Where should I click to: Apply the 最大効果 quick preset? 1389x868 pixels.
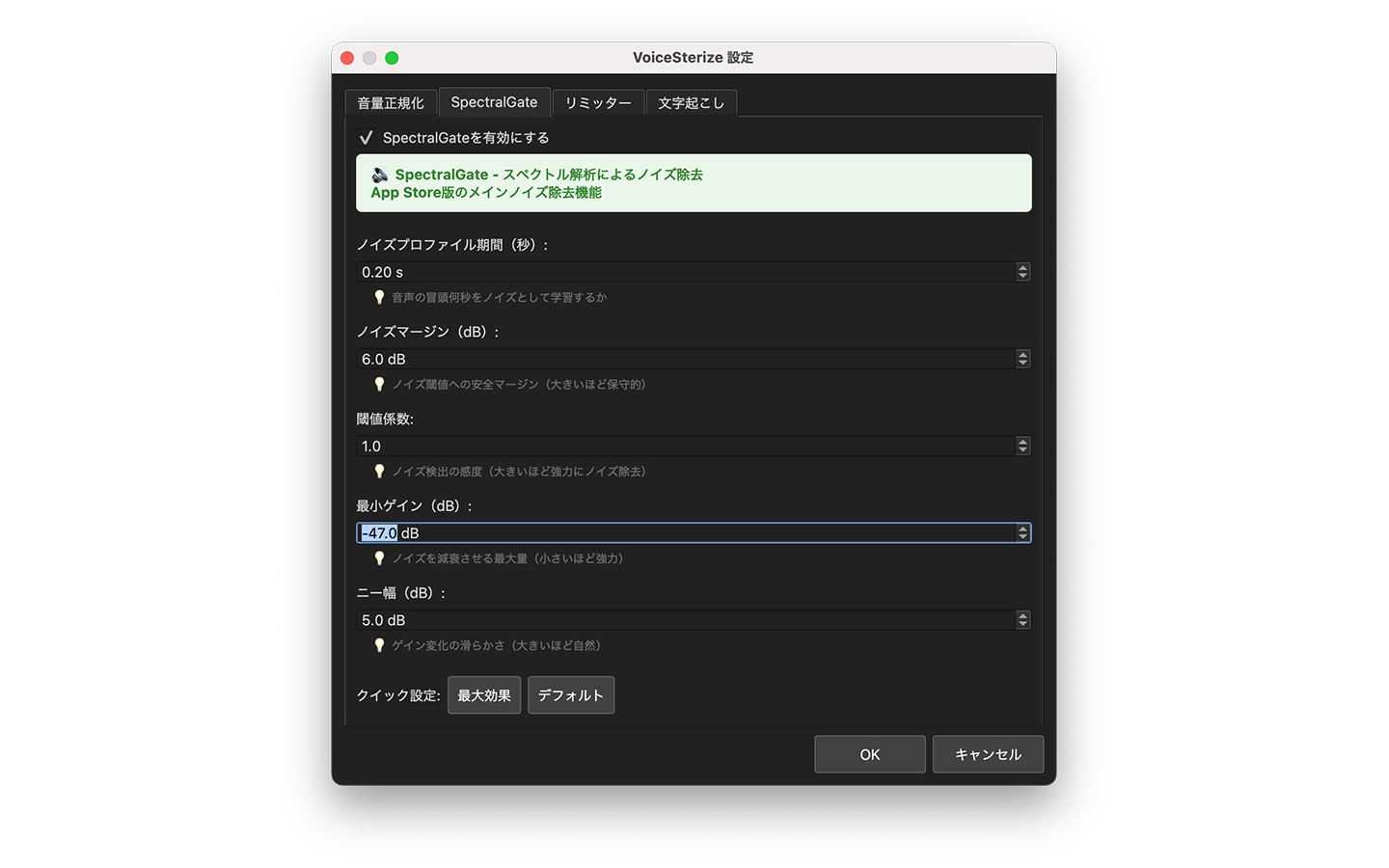pos(484,695)
